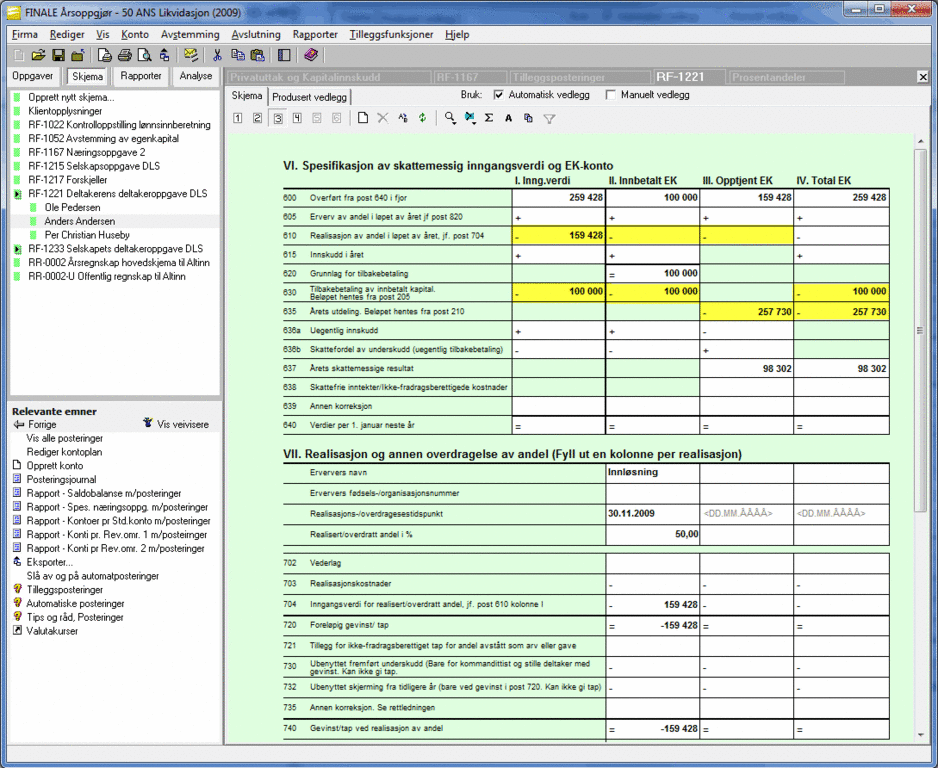This screenshot has height=768, width=938.
Task: Select Per Christian Huseby in tree
Action: [87, 235]
